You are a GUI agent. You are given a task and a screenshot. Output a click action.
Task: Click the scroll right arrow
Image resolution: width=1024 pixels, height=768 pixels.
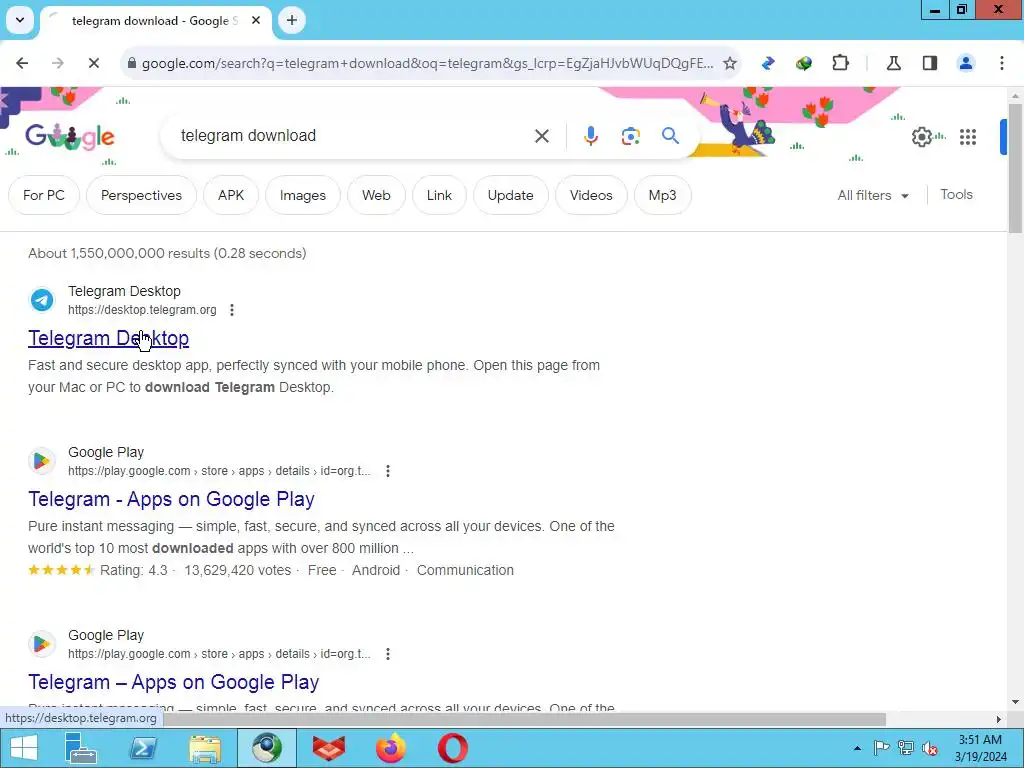click(x=999, y=719)
